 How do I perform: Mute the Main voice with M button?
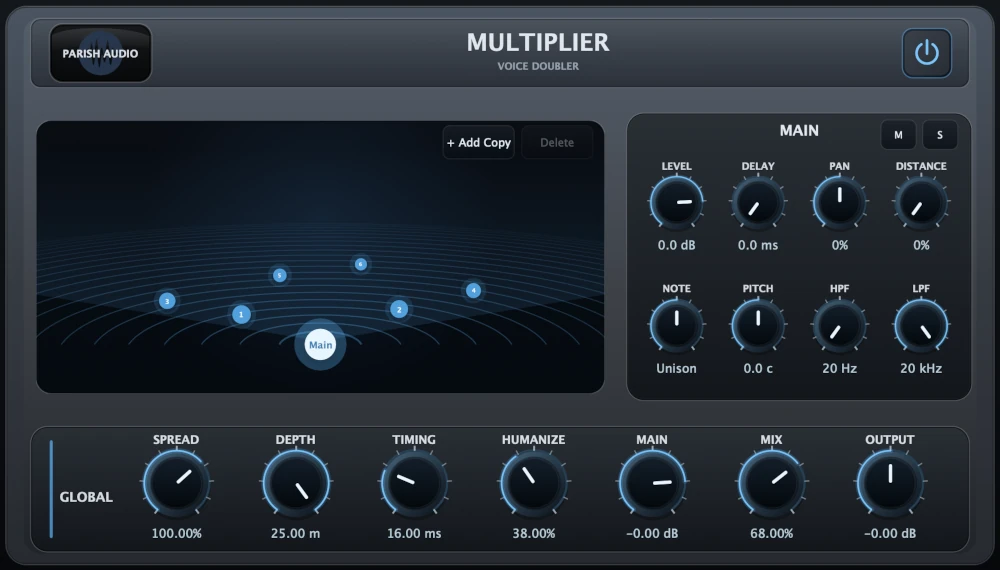click(x=898, y=135)
